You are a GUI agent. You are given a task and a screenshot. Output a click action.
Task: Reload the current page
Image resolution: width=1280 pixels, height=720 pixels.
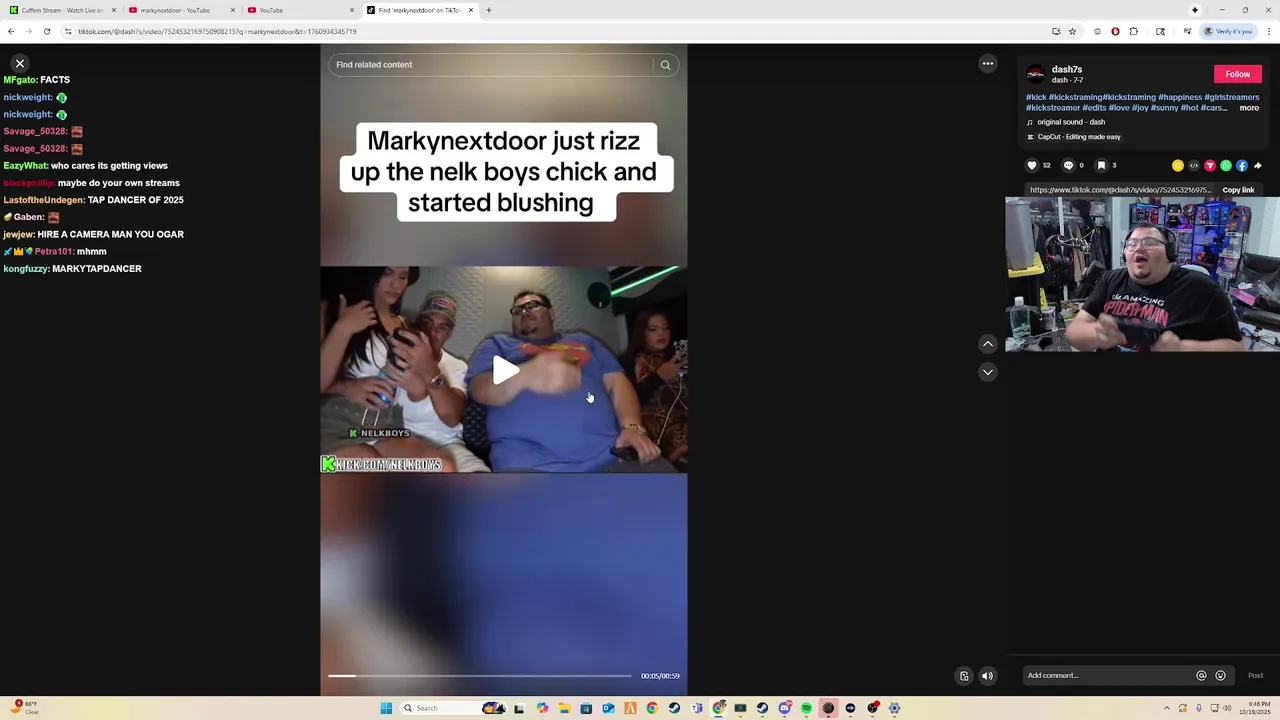[x=46, y=31]
